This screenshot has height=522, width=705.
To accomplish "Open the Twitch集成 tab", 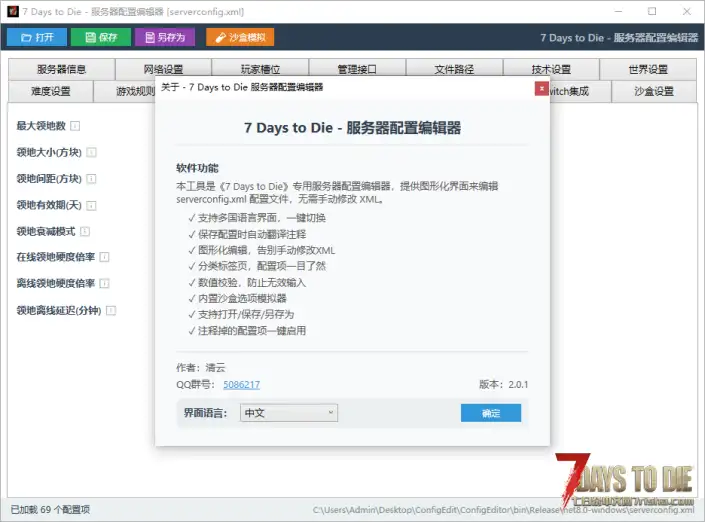I will pyautogui.click(x=580, y=91).
